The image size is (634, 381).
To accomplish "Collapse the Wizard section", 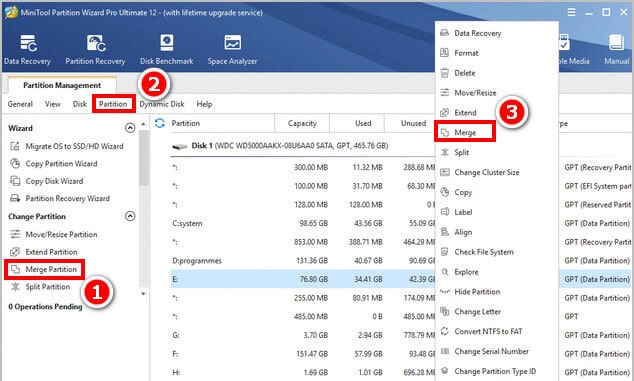I will 130,128.
